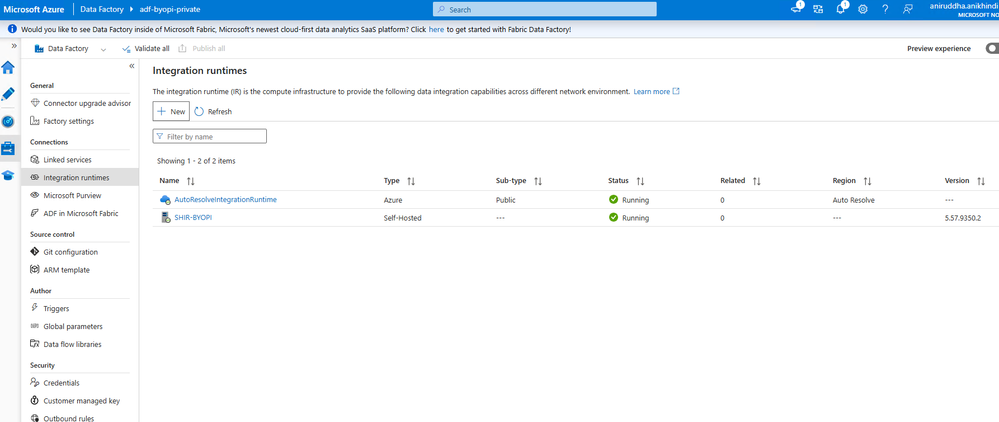Image resolution: width=999 pixels, height=422 pixels.
Task: Open the switch directory icon in header
Action: click(x=818, y=9)
